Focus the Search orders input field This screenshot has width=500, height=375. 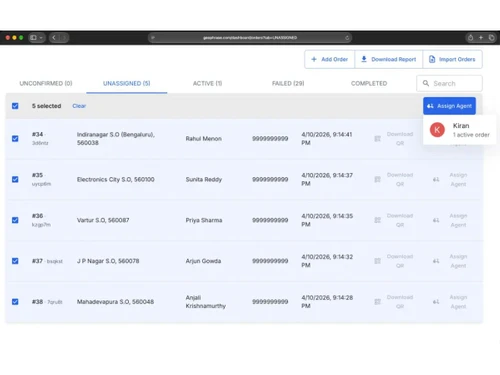click(449, 83)
